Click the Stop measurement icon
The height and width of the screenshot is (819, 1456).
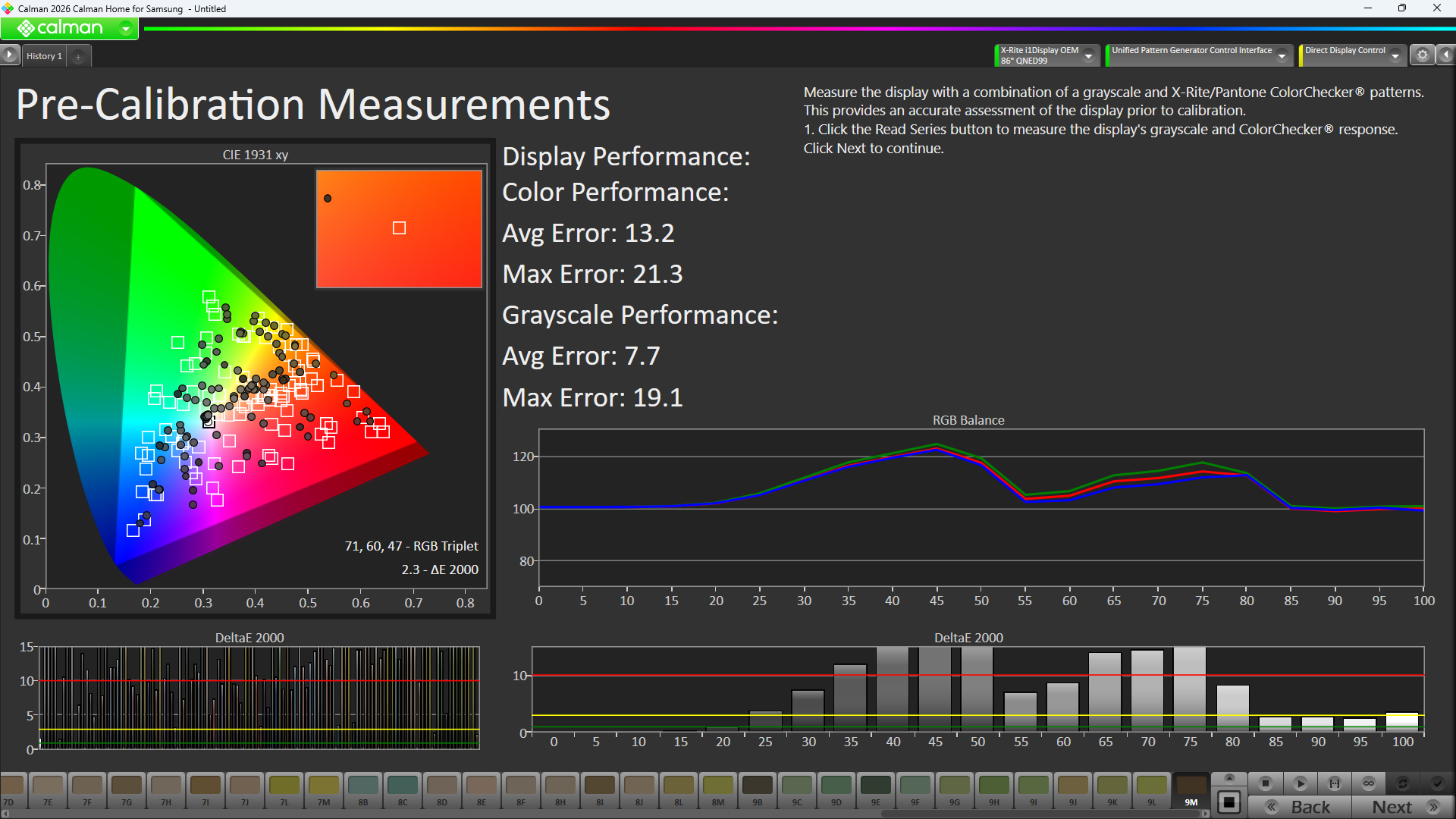[1265, 783]
